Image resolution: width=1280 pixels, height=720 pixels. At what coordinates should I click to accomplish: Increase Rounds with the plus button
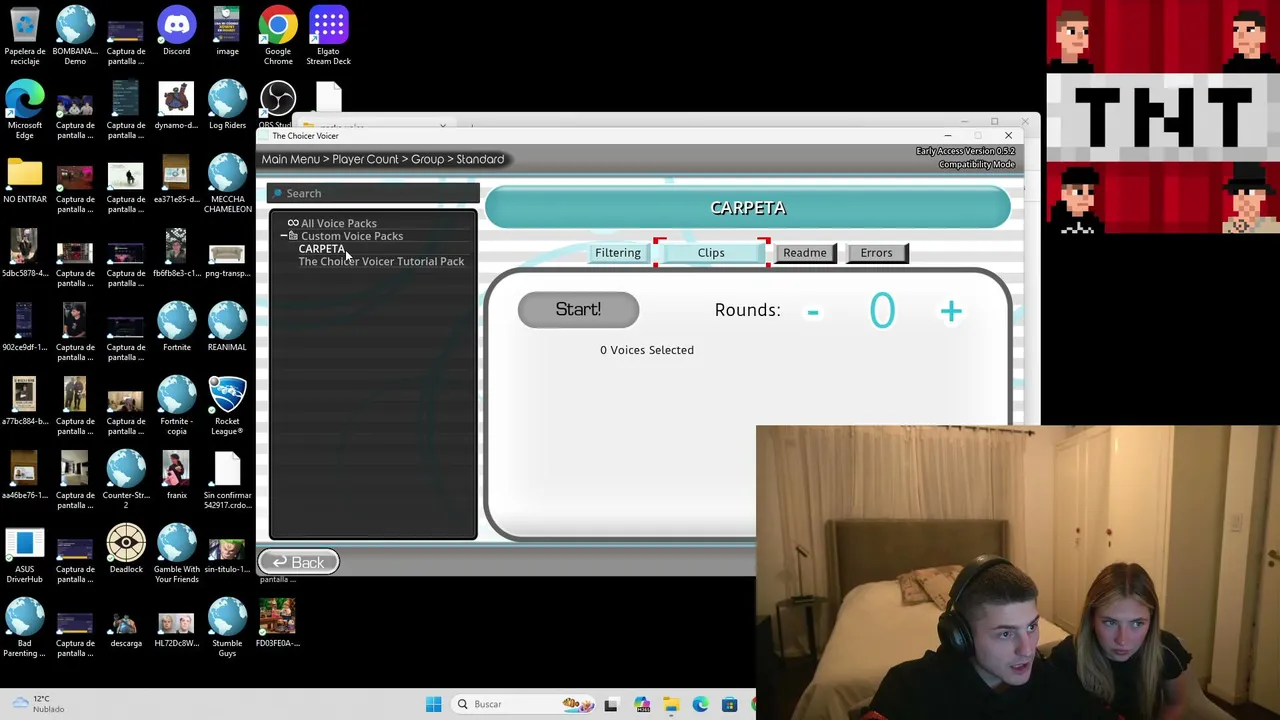coord(950,311)
